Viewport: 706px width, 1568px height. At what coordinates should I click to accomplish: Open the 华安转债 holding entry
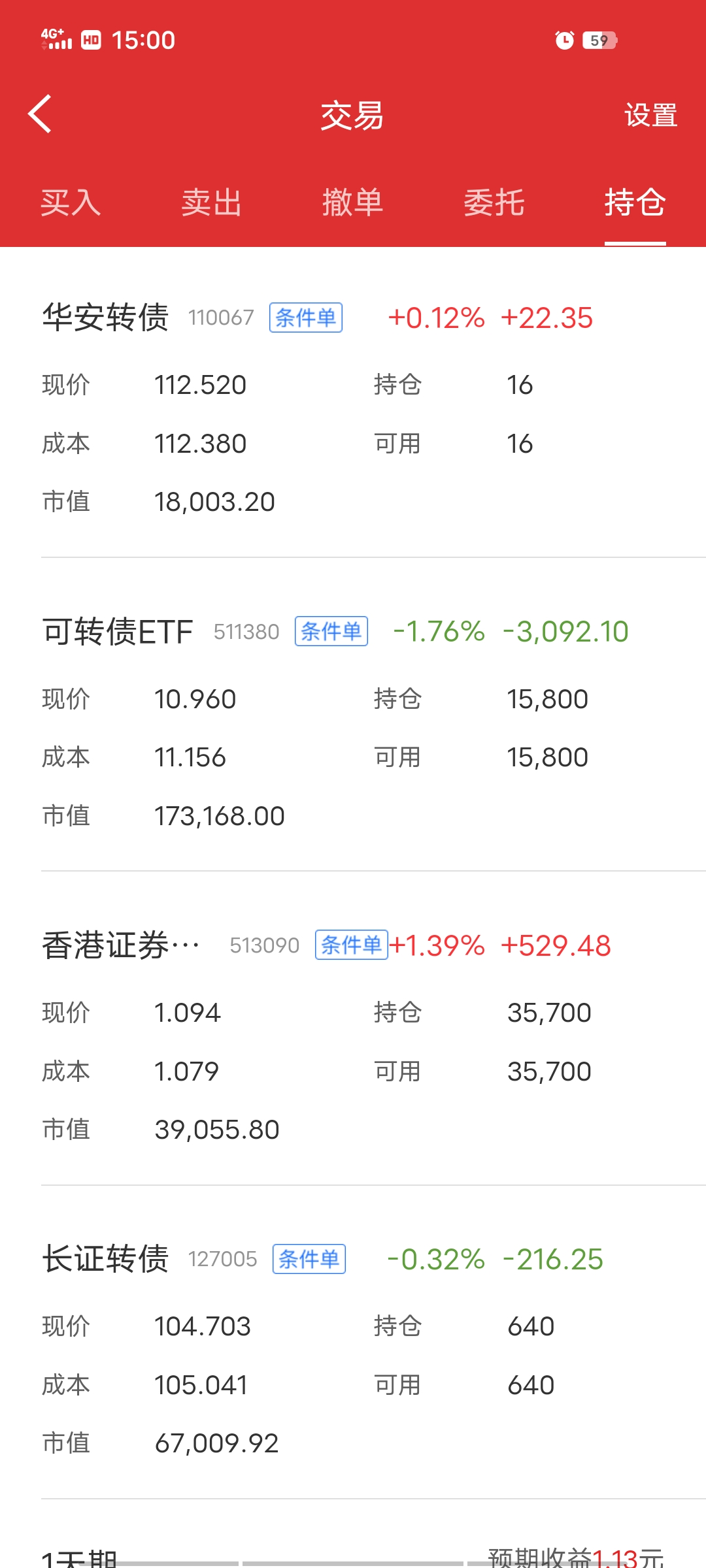tap(106, 318)
